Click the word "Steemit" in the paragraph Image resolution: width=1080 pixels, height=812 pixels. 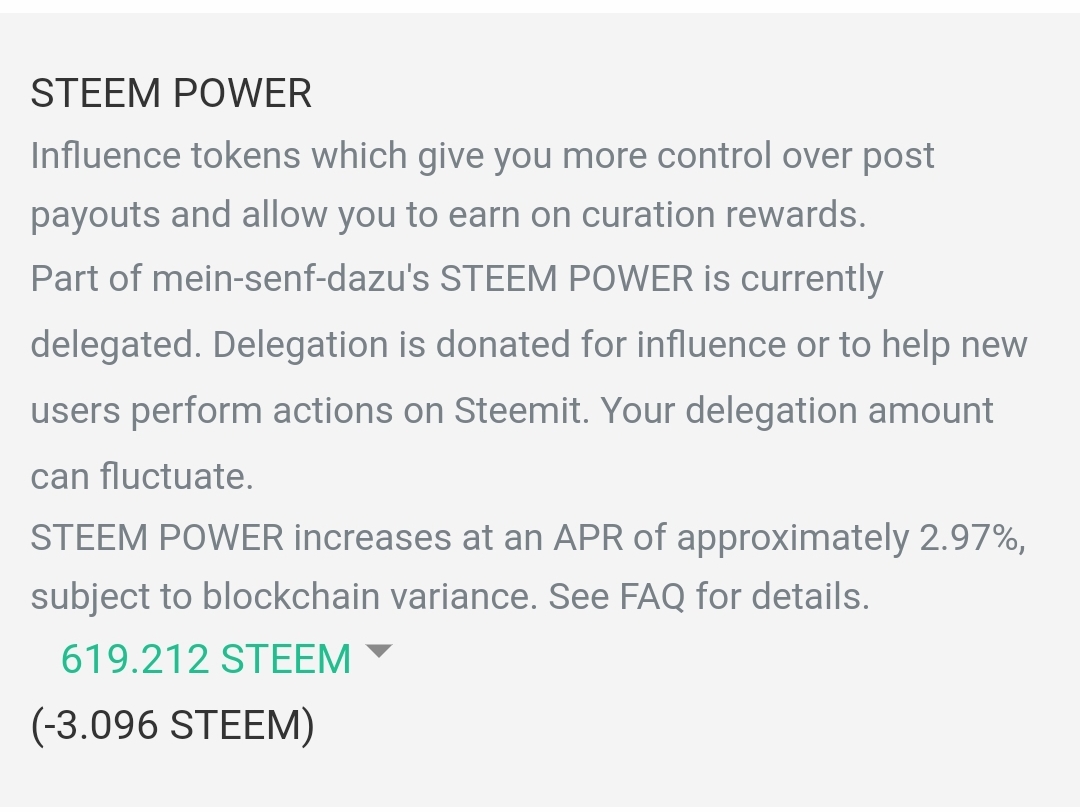point(520,410)
